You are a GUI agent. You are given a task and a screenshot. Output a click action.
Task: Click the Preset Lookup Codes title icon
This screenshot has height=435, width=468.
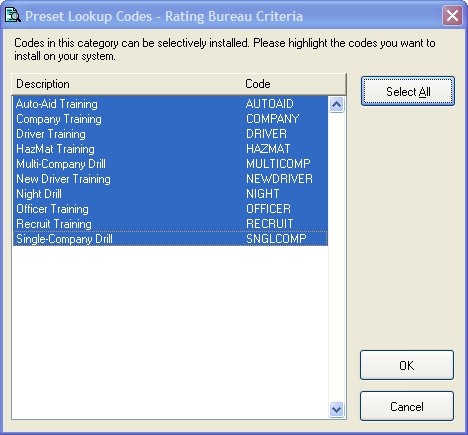click(13, 16)
